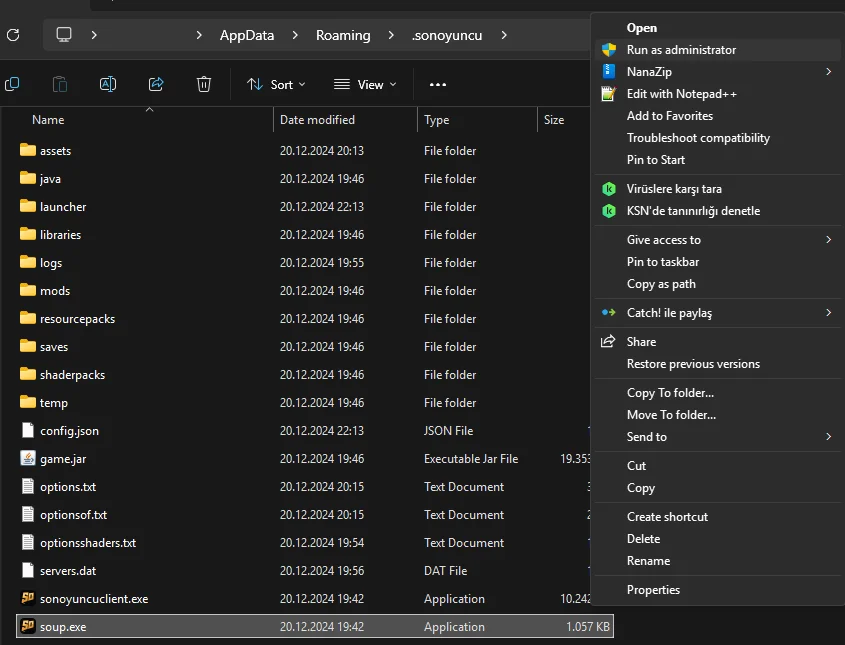This screenshot has width=845, height=645.
Task: Sort by the Name column header
Action: [x=48, y=120]
